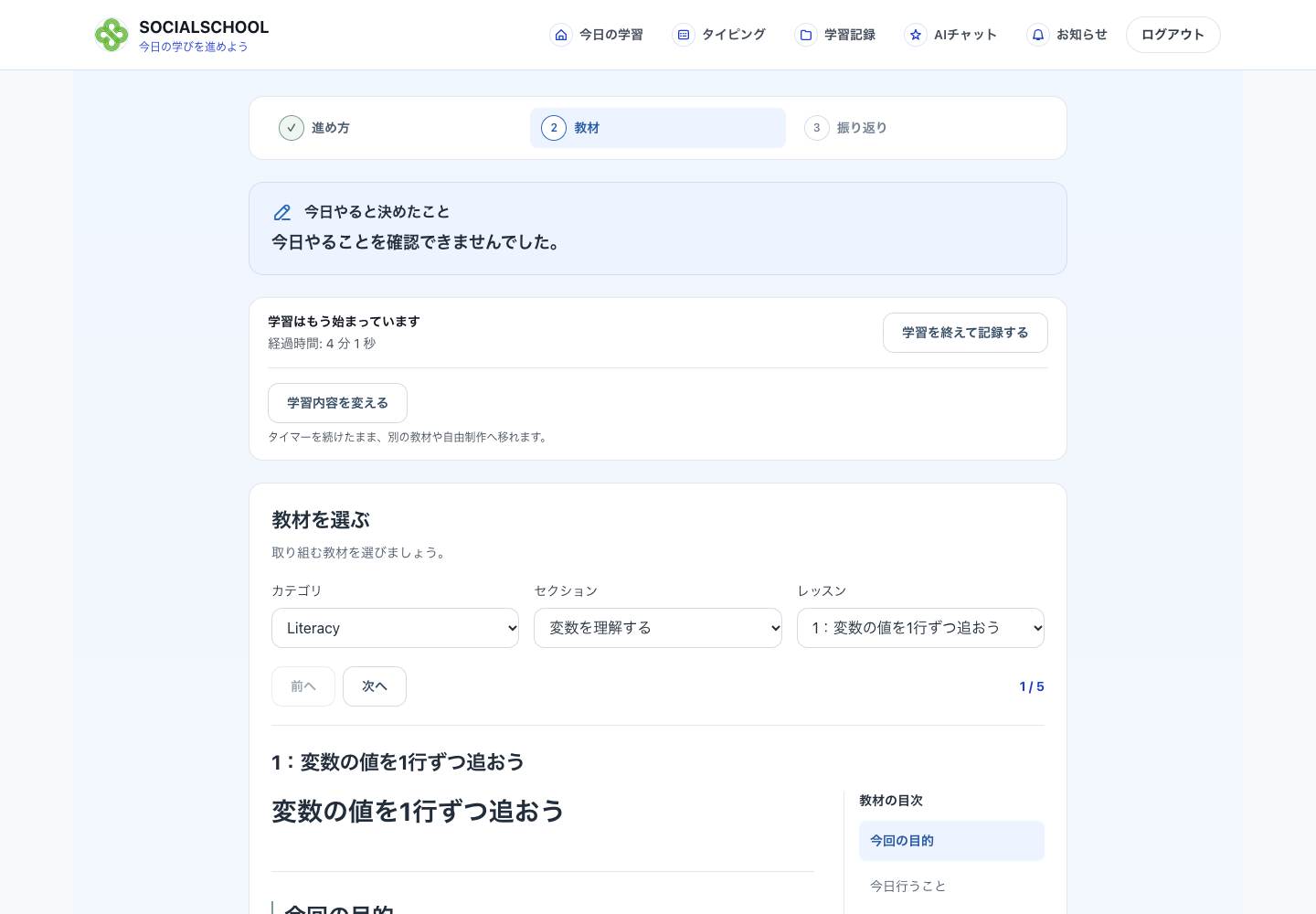Open 学習記録 in the top navigation

[835, 35]
